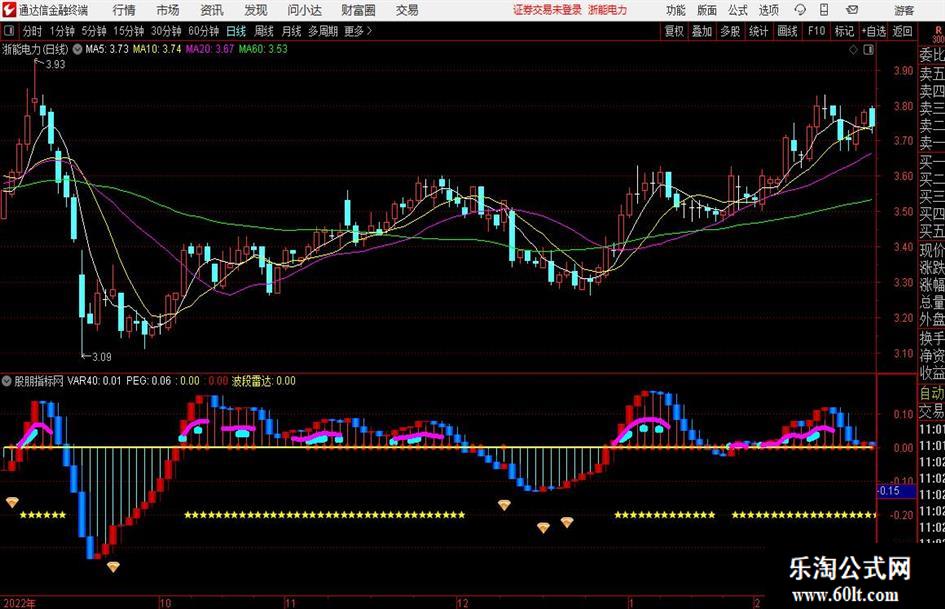The image size is (945, 609).
Task: Switch to the 15分钟 period tab
Action: pos(129,31)
